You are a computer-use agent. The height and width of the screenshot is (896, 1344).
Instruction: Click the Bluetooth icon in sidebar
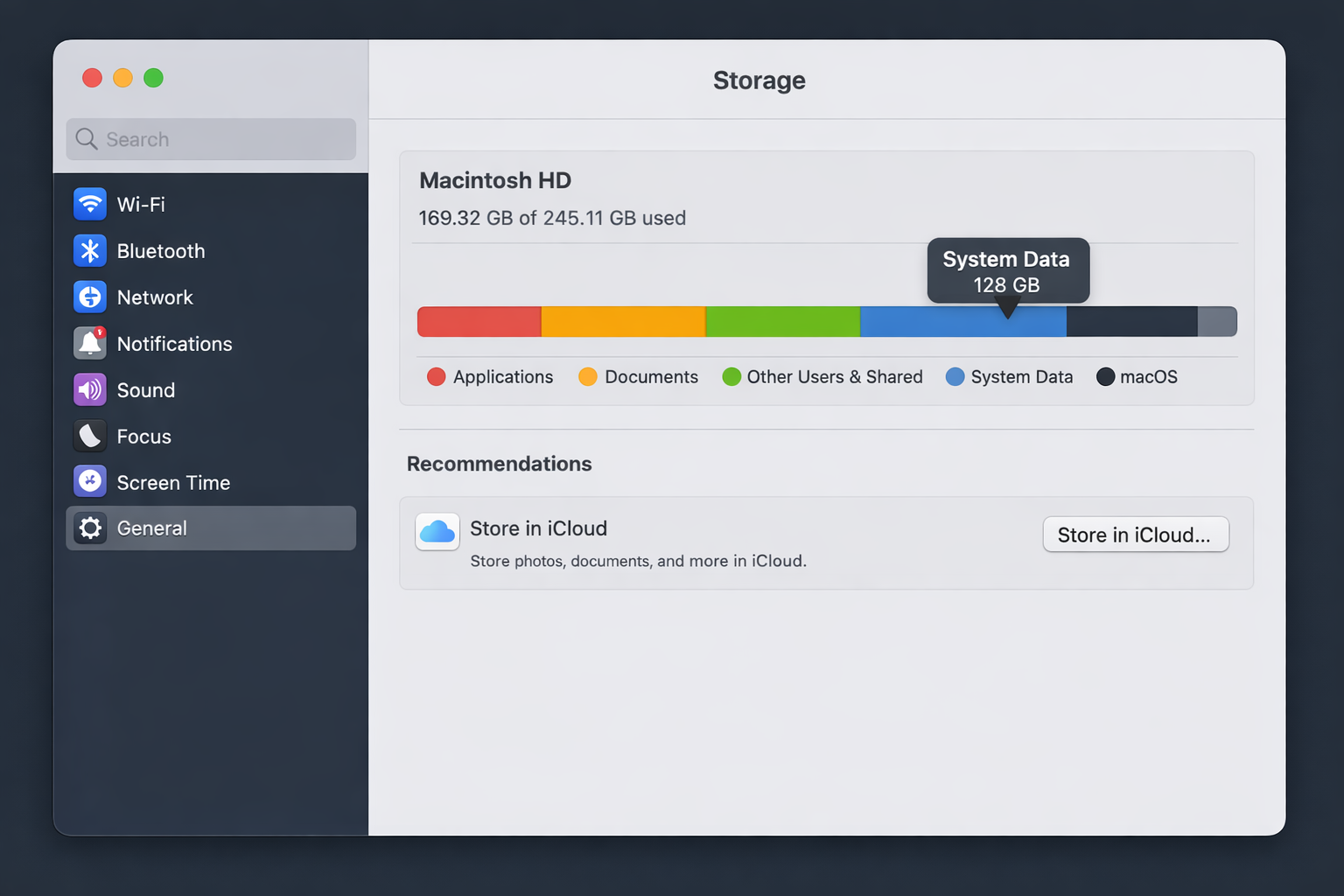pos(90,251)
